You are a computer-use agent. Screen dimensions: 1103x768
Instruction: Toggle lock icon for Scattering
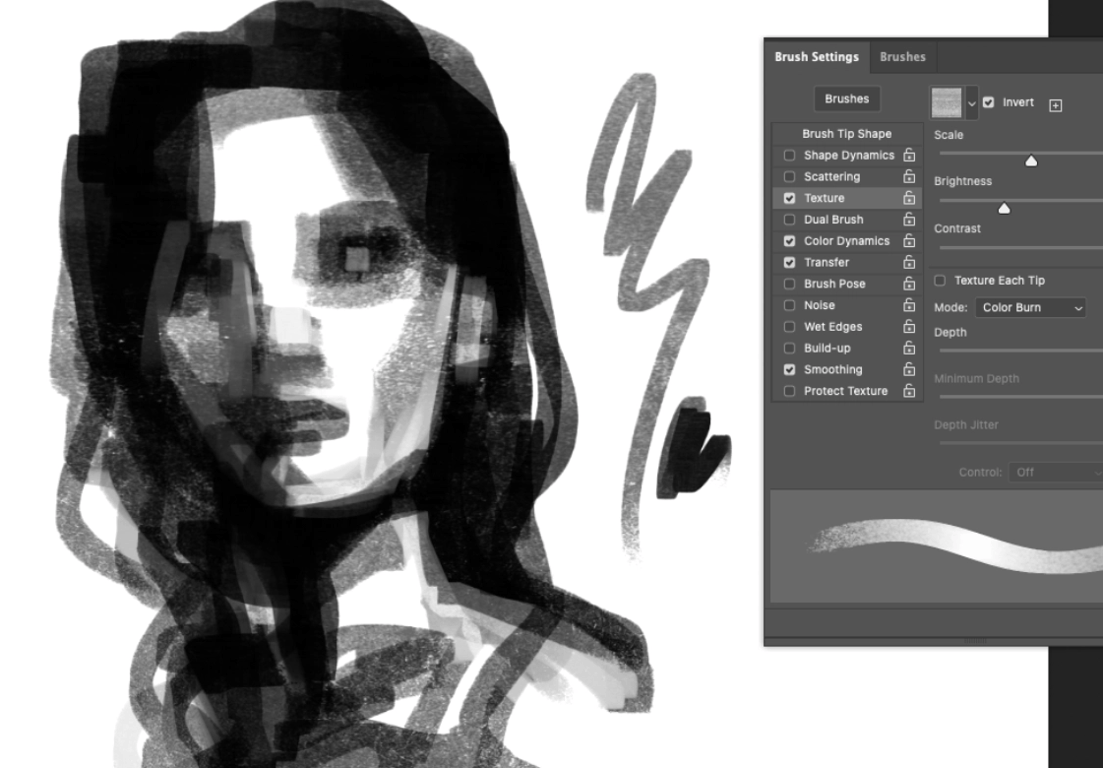click(x=909, y=176)
